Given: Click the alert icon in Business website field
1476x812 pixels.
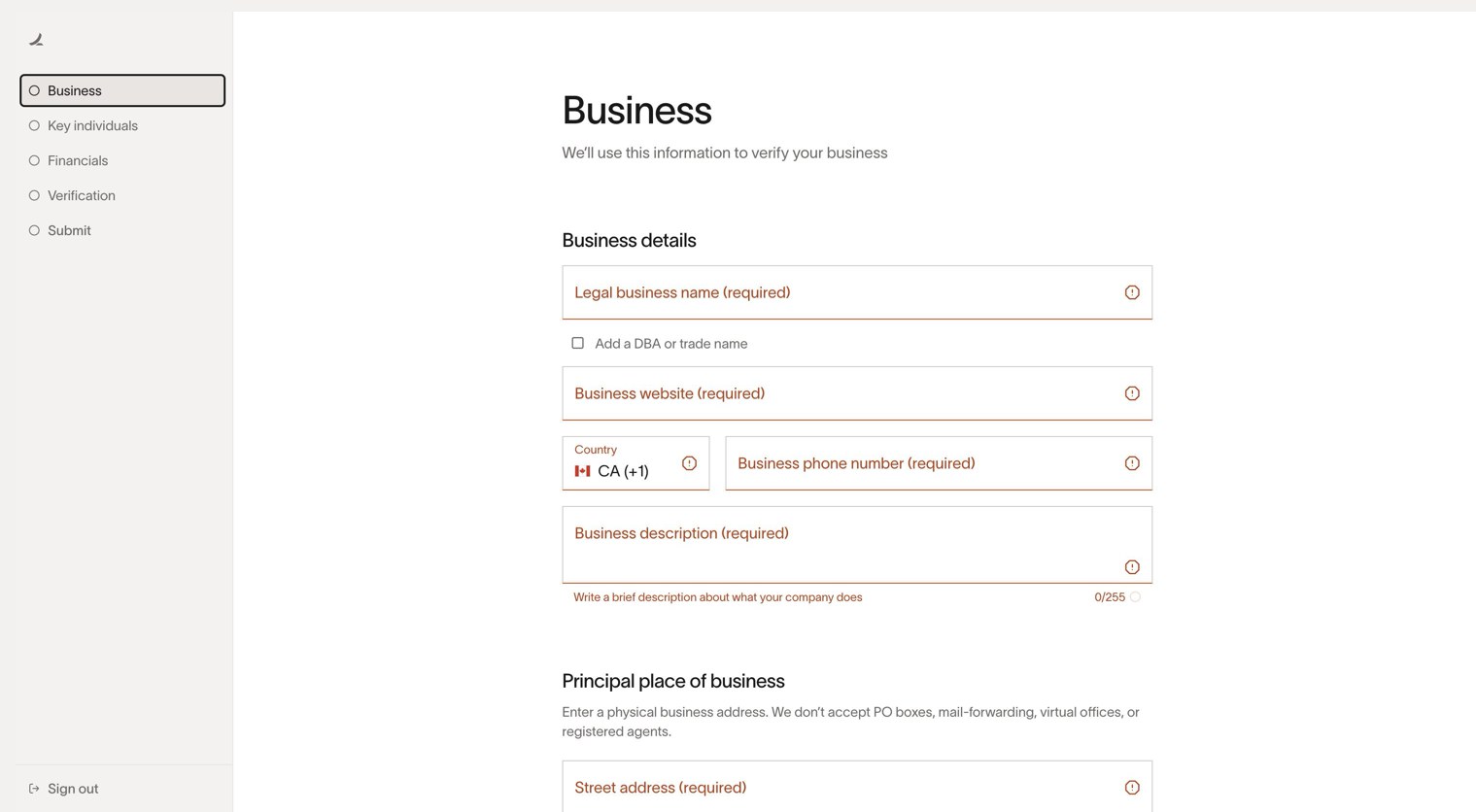Looking at the screenshot, I should coord(1132,393).
